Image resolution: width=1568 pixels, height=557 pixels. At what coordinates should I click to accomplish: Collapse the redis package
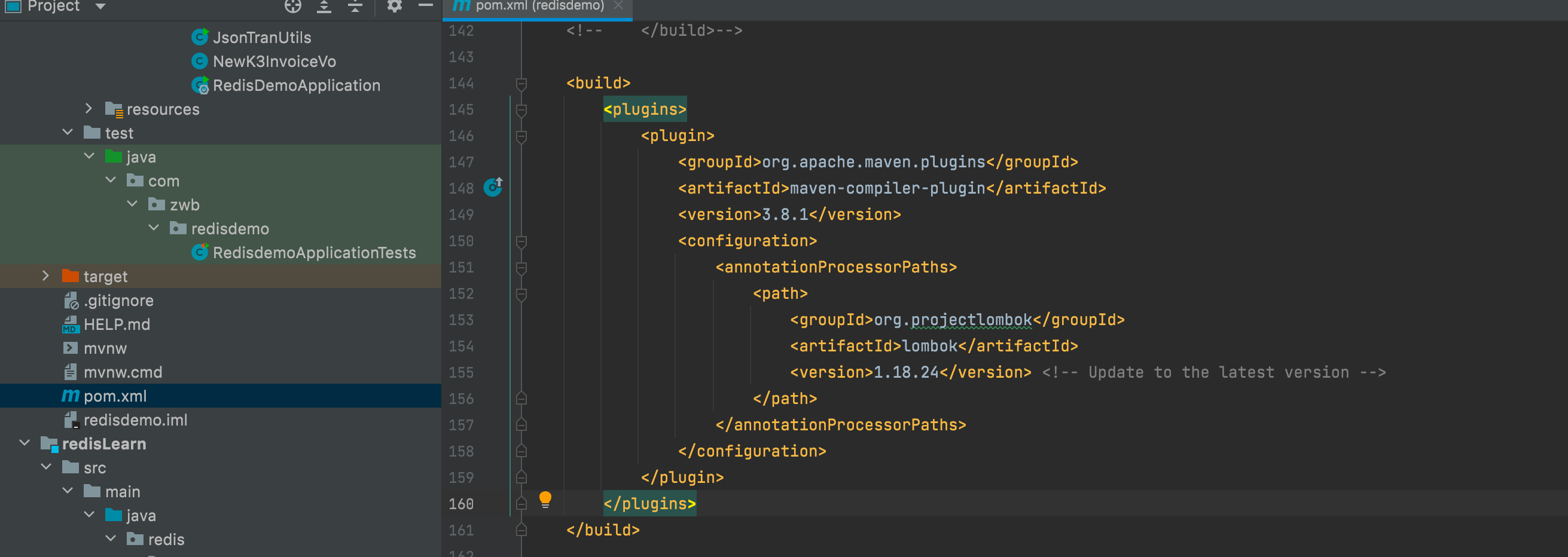(111, 538)
